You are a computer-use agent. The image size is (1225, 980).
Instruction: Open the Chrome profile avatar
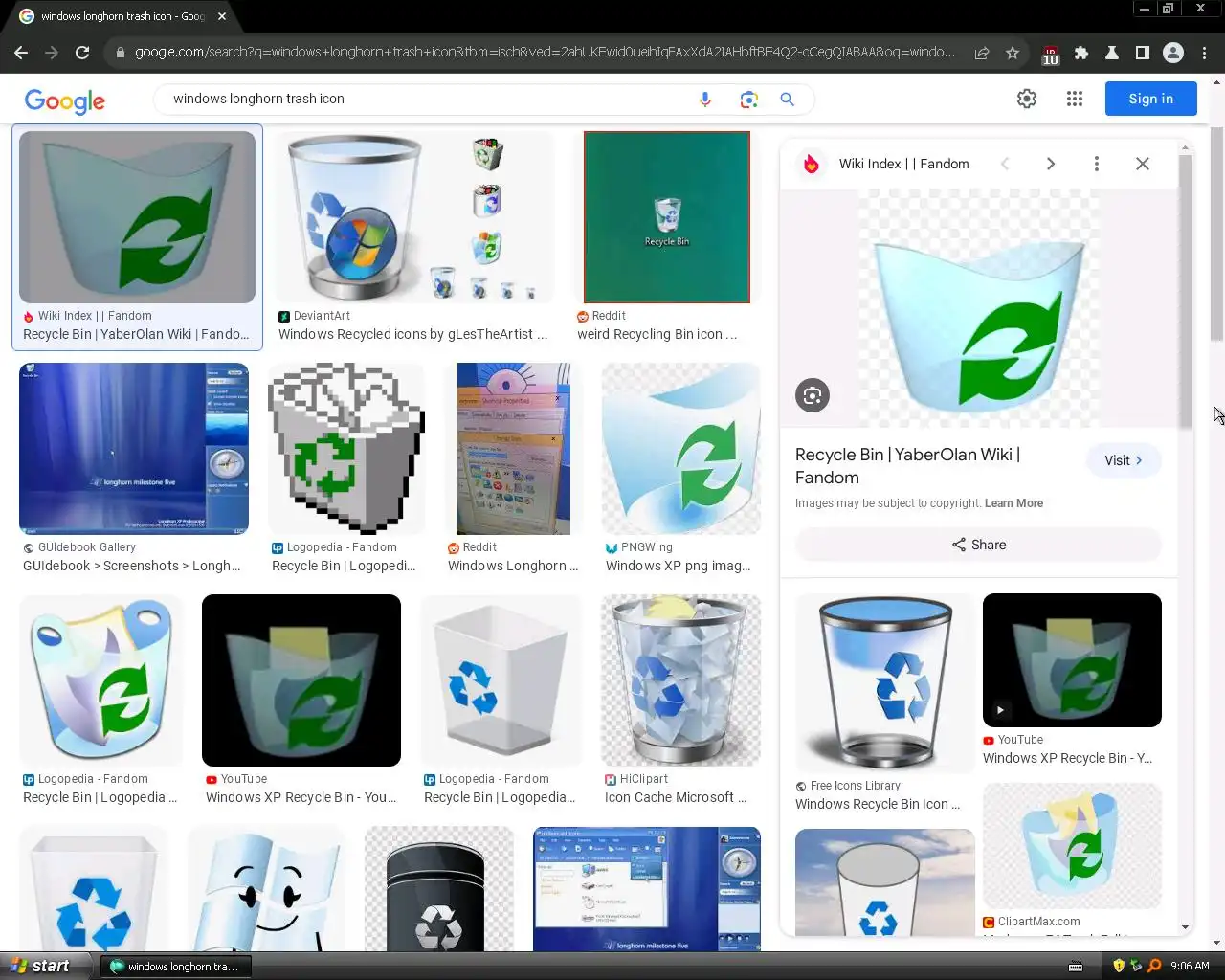[1173, 53]
